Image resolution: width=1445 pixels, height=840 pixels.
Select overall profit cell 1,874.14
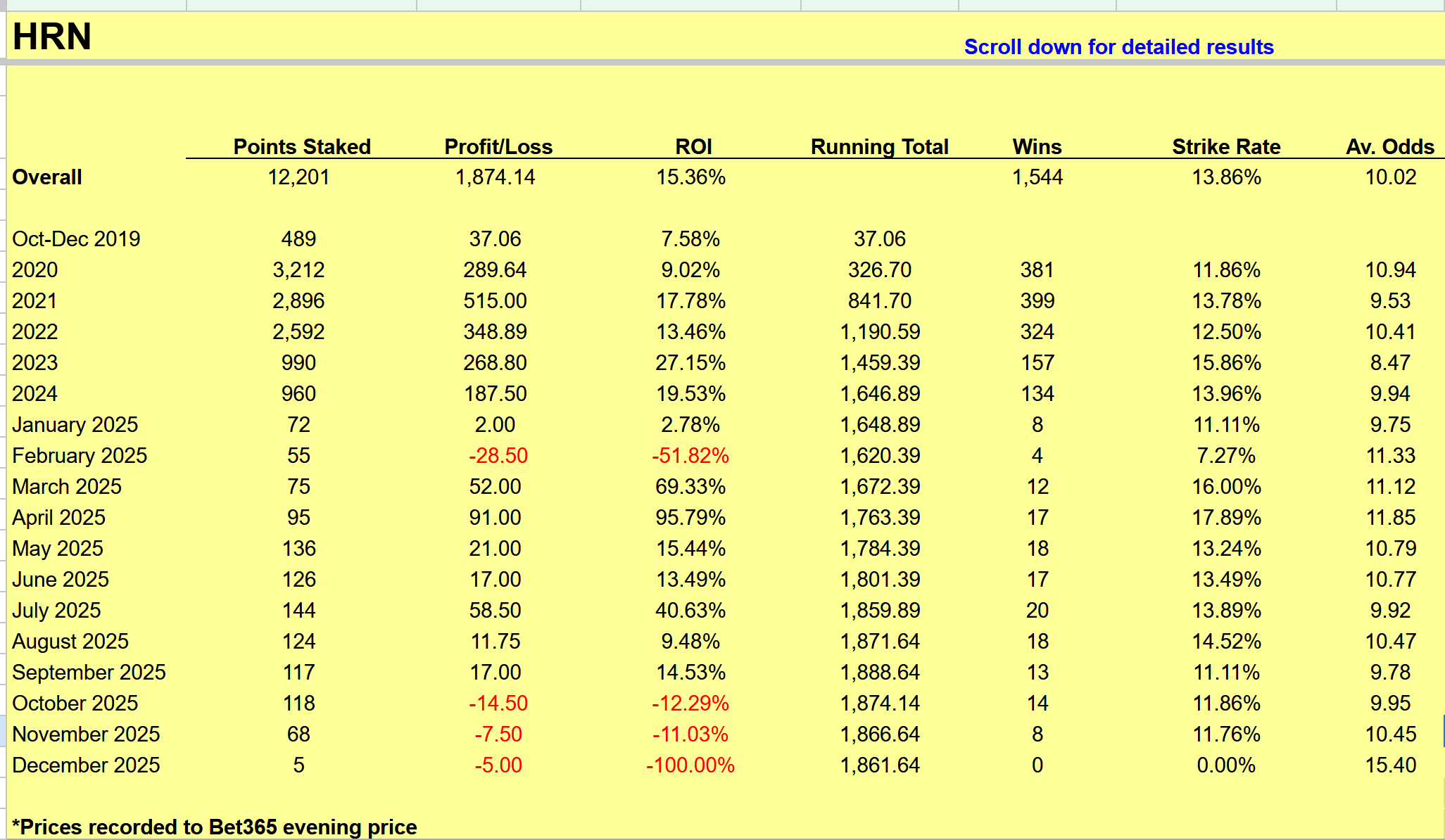click(x=495, y=177)
